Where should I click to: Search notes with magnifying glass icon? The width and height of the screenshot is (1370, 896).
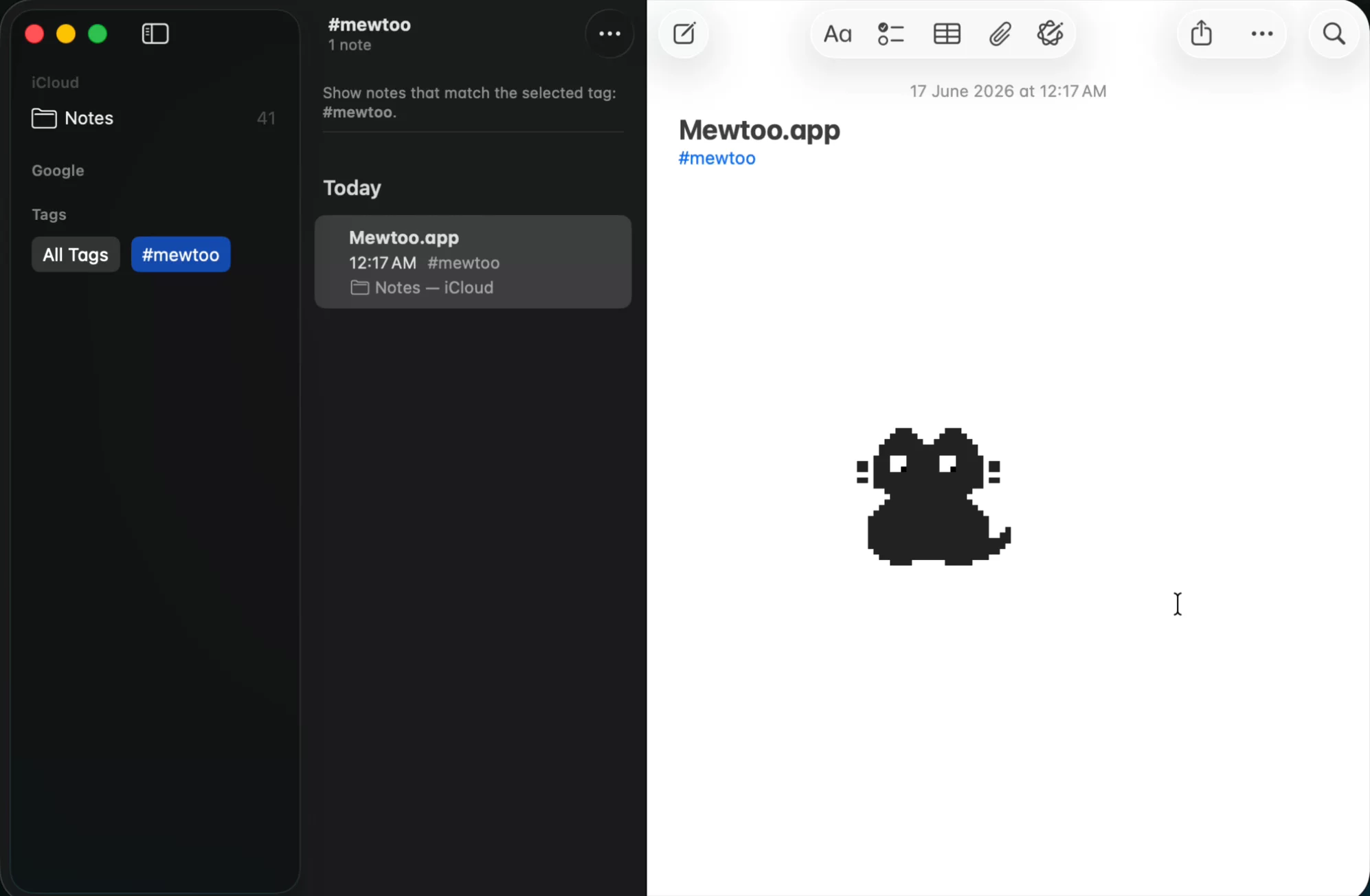[1334, 34]
